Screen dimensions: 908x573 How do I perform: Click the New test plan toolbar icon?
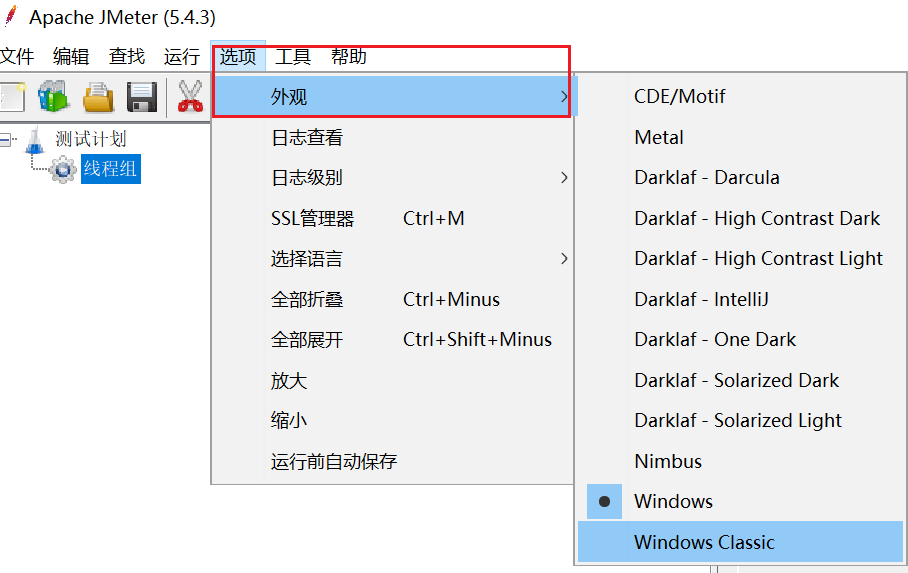pos(10,96)
